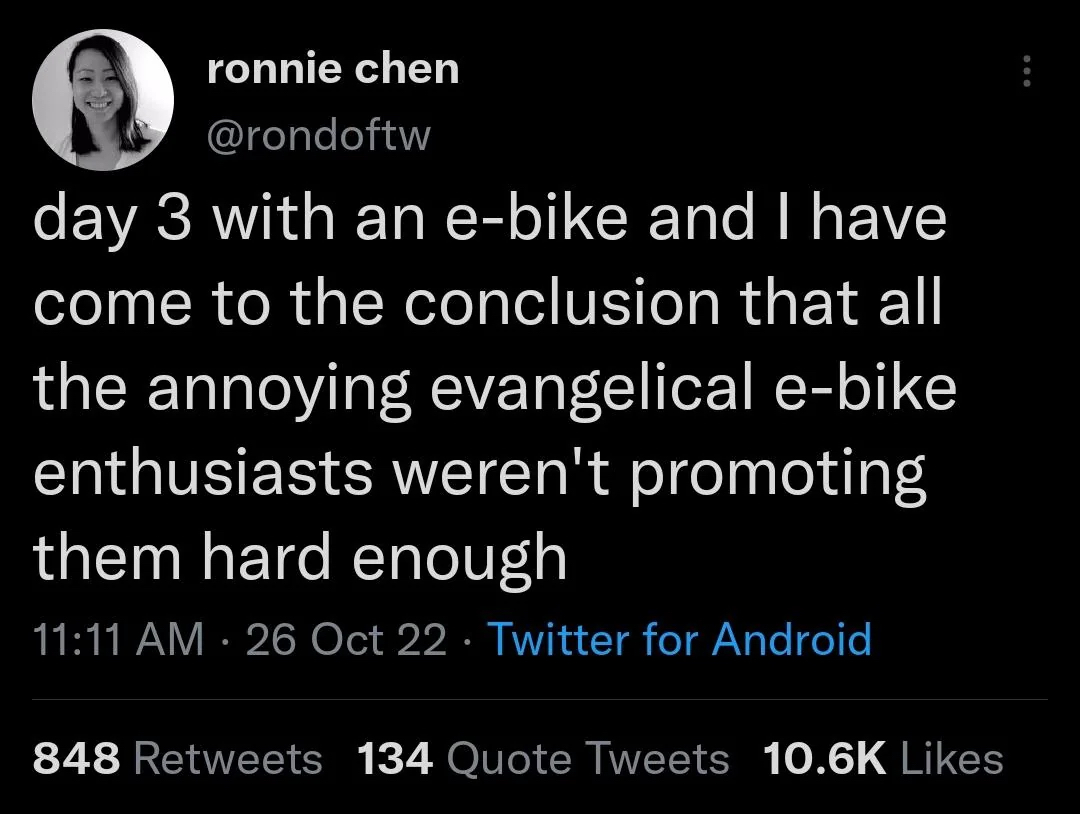Click the 10.6K count in stats
This screenshot has width=1080, height=814.
[x=824, y=759]
